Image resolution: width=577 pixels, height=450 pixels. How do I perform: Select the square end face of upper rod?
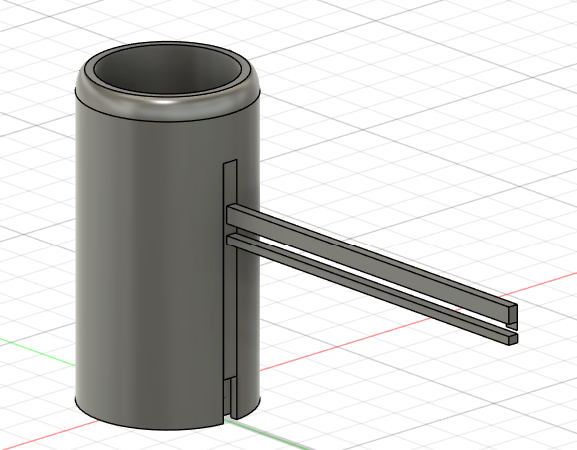click(x=513, y=313)
